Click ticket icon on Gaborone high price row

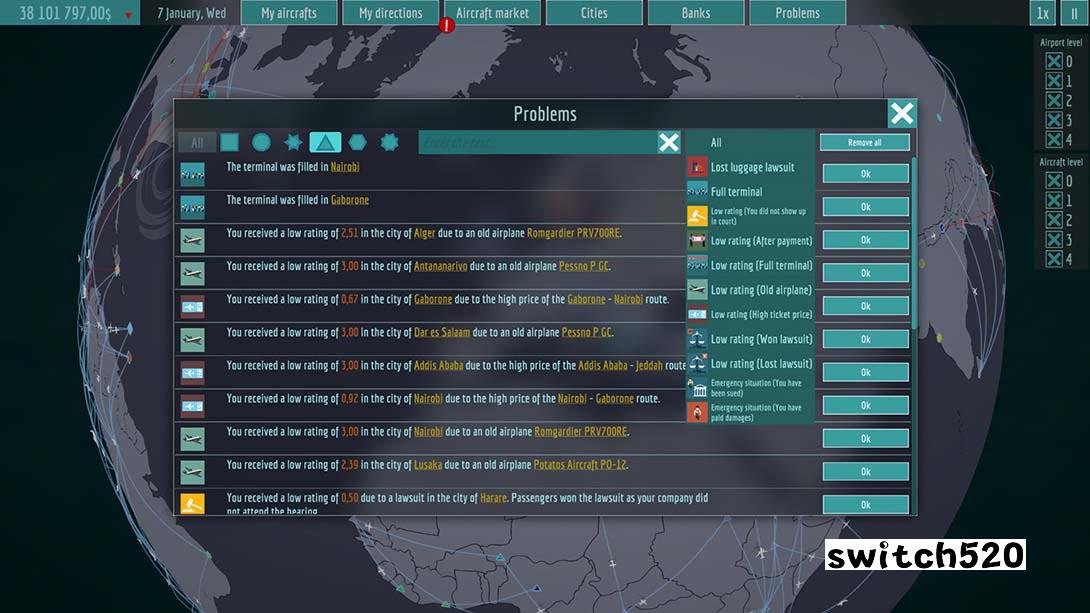coord(193,306)
